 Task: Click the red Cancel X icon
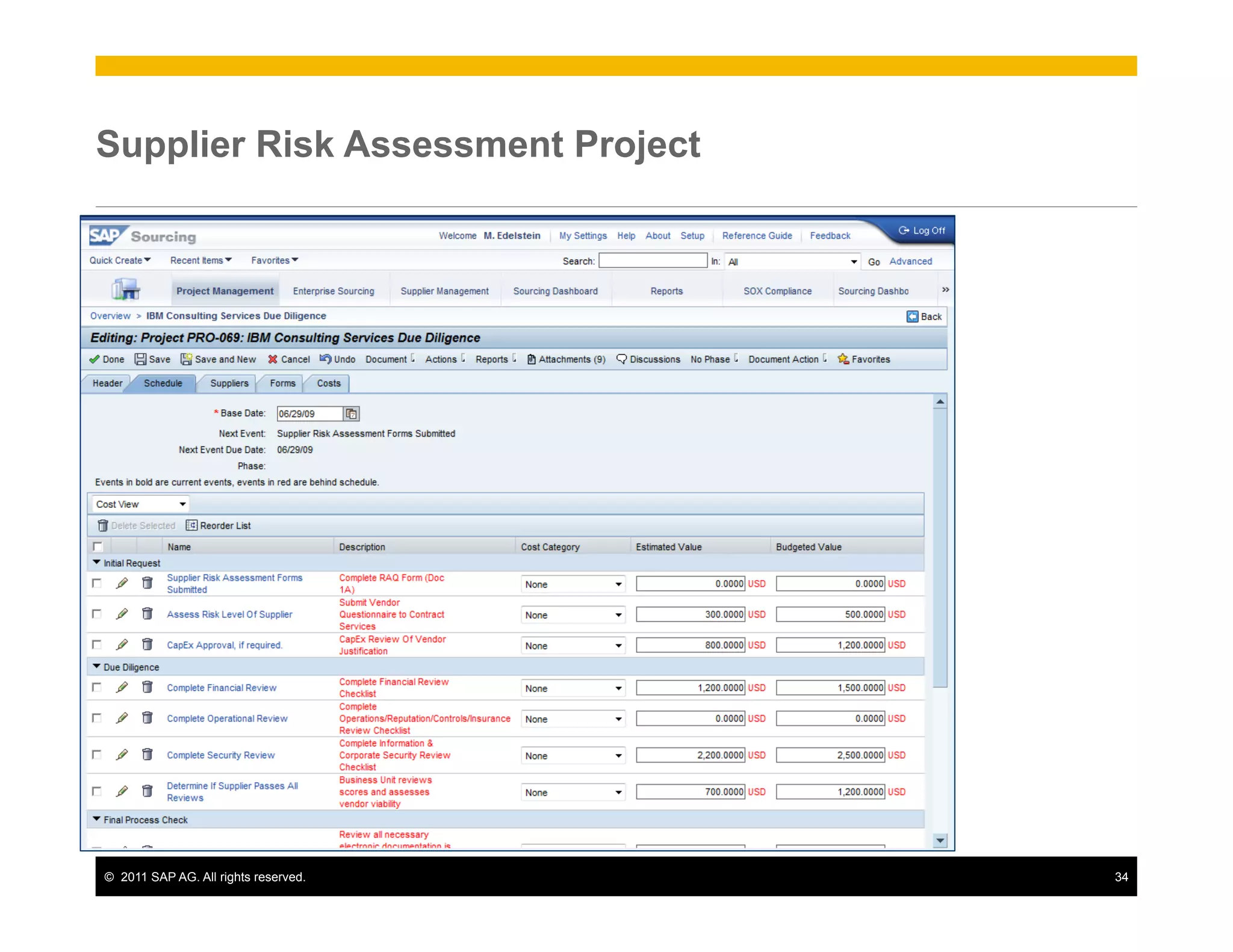(273, 359)
